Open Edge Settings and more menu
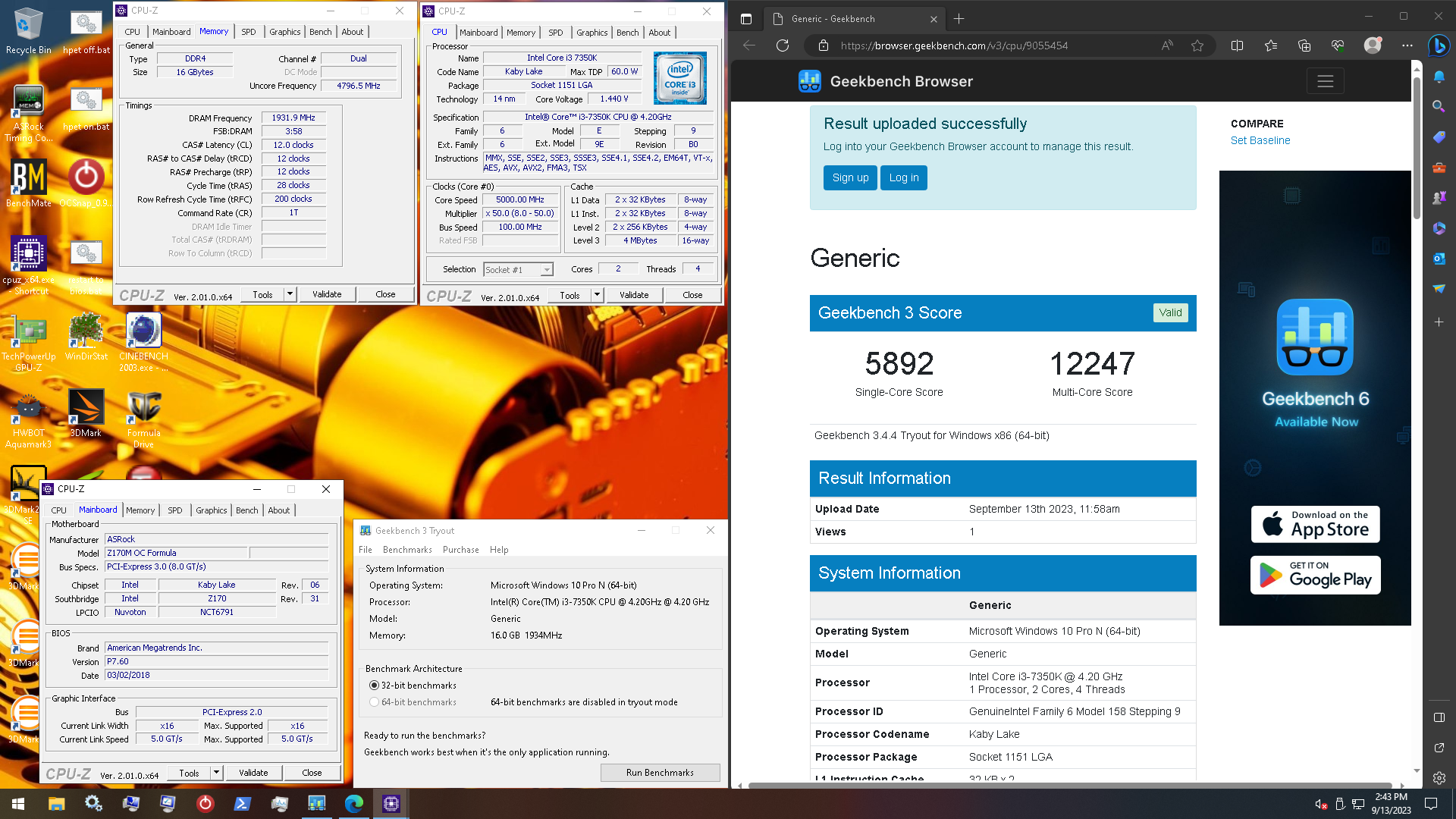This screenshot has width=1456, height=819. coord(1407,45)
